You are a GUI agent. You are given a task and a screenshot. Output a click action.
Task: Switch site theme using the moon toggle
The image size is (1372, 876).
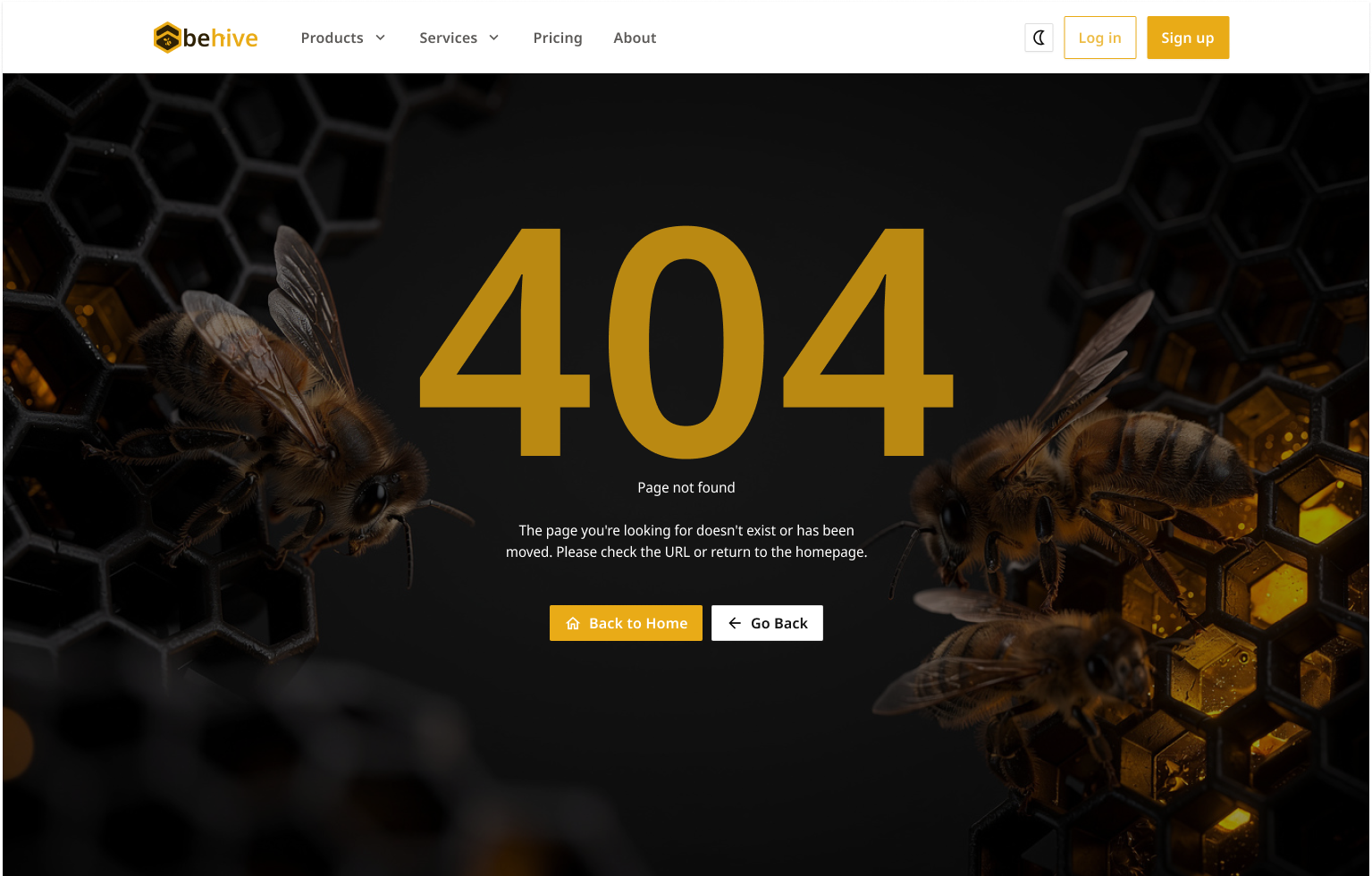click(1039, 38)
